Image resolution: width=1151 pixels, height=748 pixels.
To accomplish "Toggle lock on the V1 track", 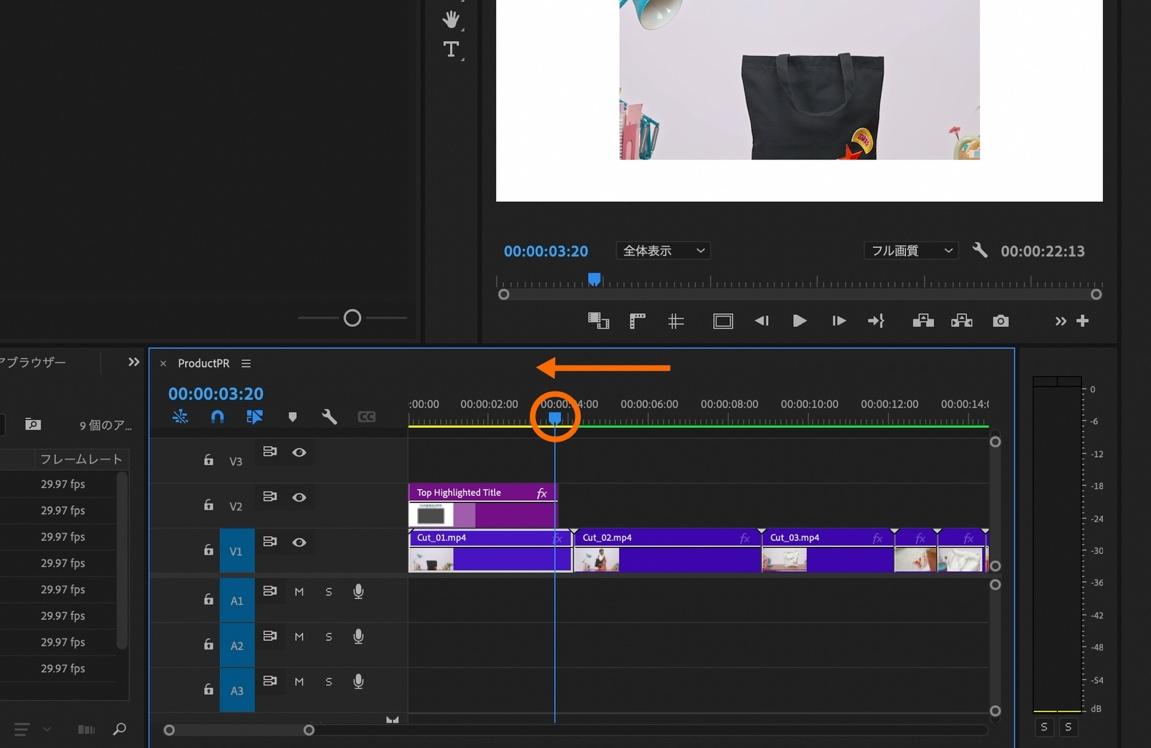I will coord(208,550).
